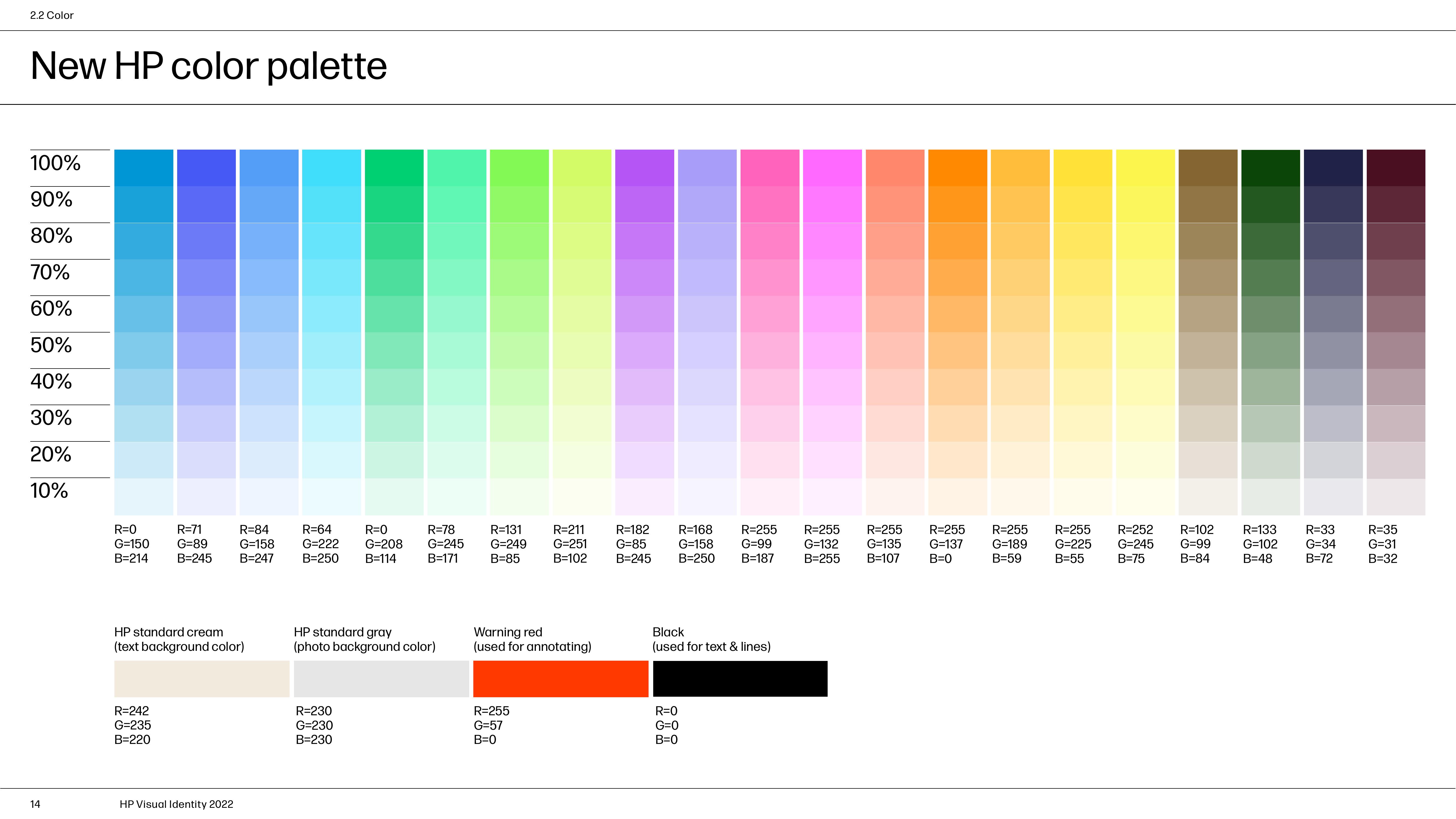Click the 'R=252' value under yellow column
Screen dimensions: 1456x819
point(1135,530)
